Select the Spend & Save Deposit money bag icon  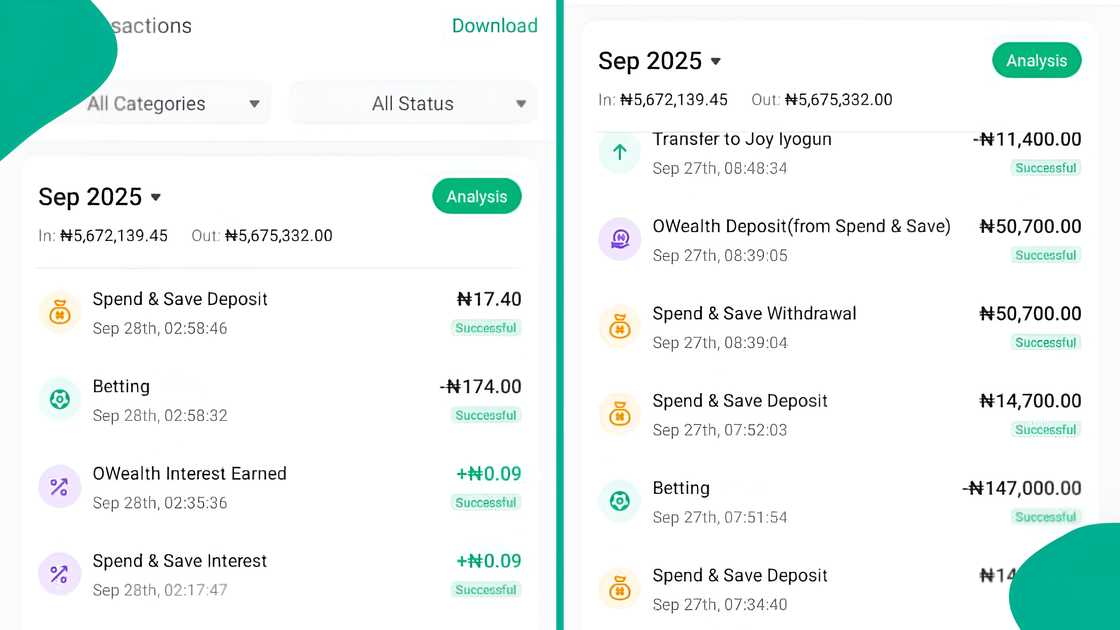tap(59, 311)
